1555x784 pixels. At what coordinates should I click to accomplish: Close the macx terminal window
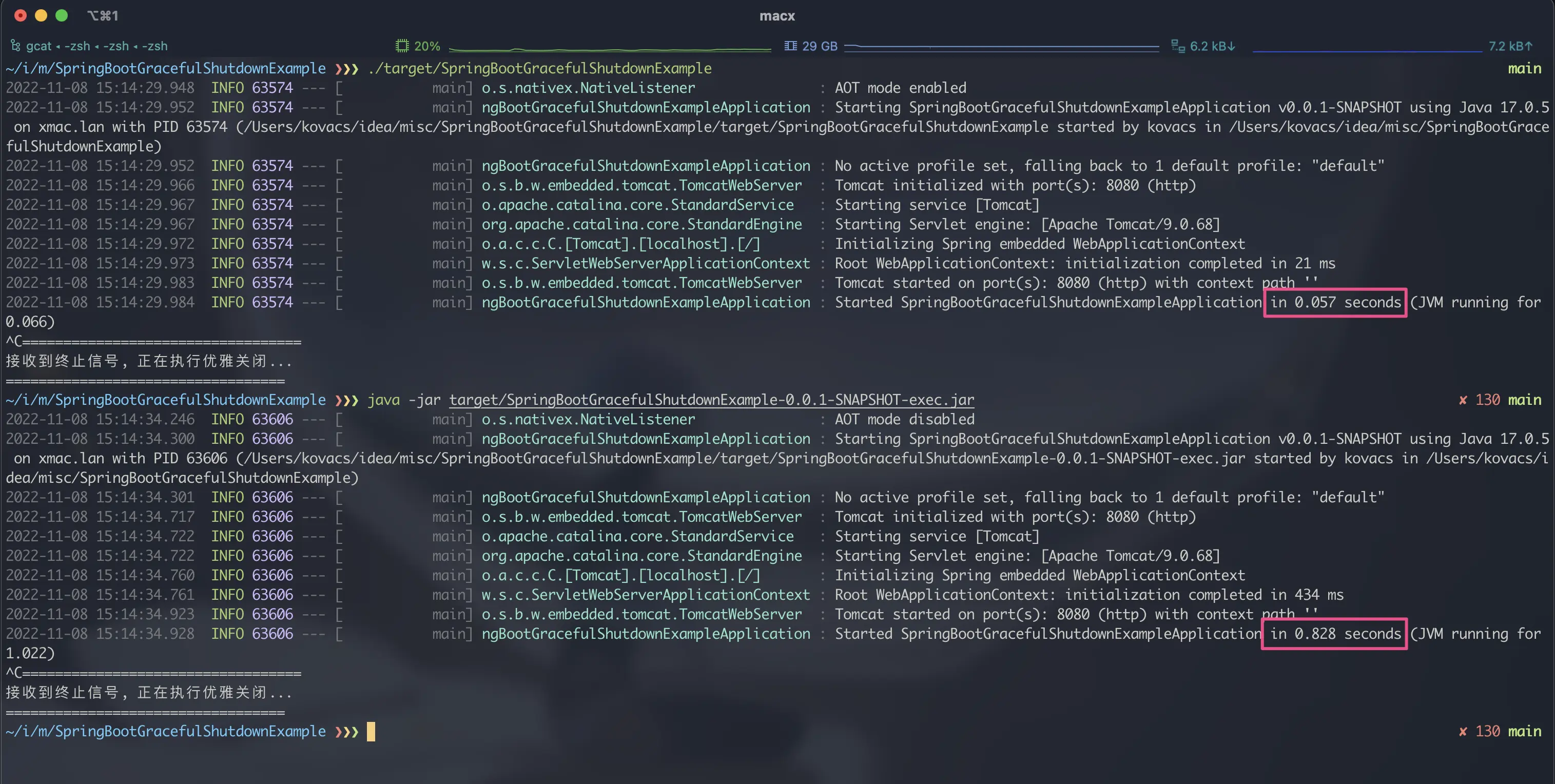(x=21, y=16)
